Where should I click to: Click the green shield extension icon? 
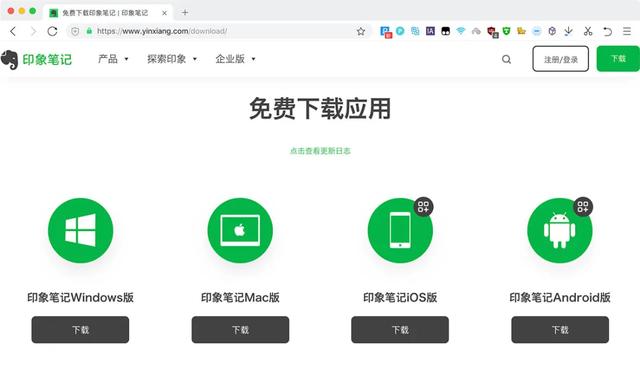coord(507,31)
